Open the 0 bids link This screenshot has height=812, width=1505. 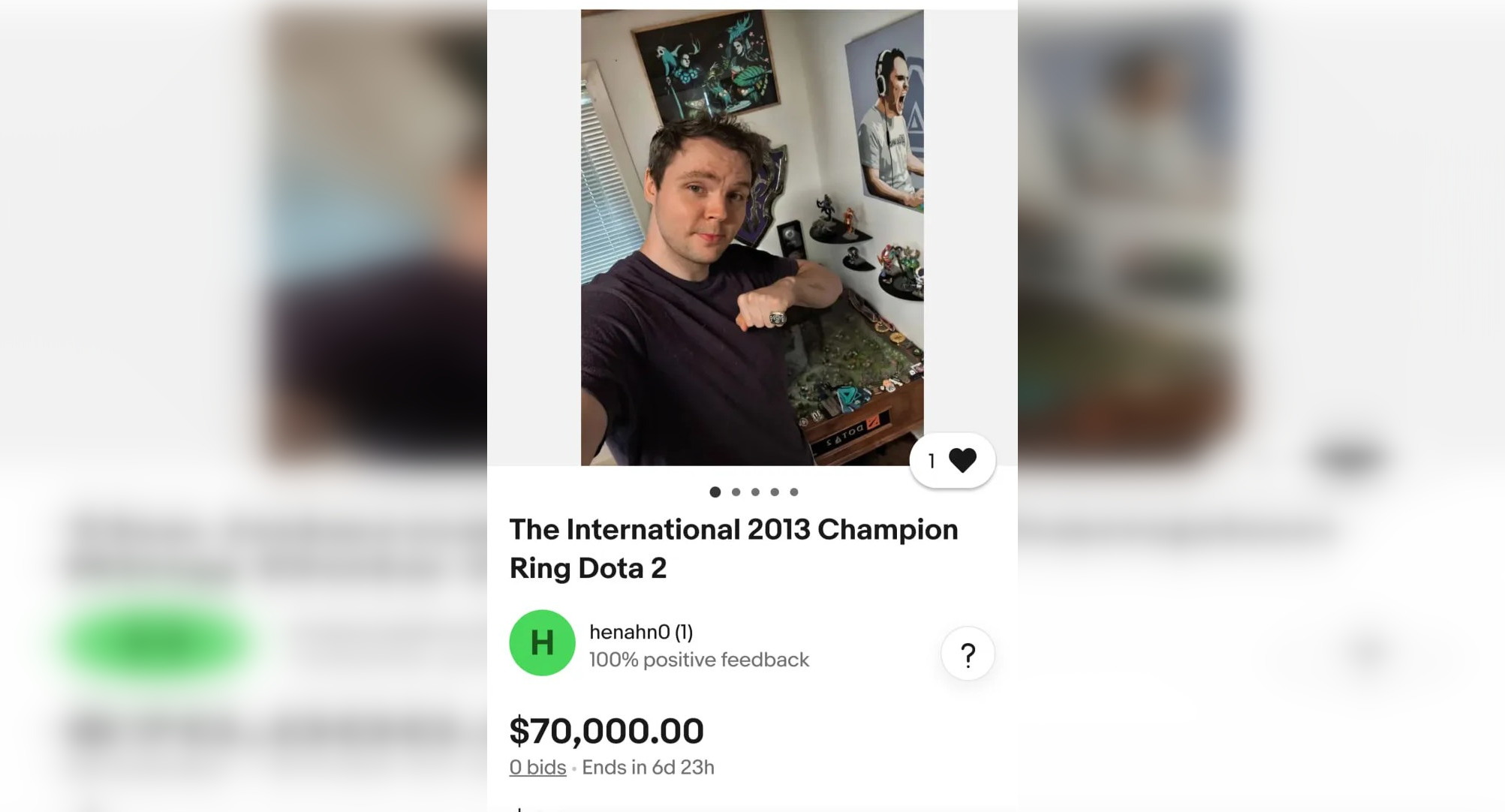click(x=537, y=768)
